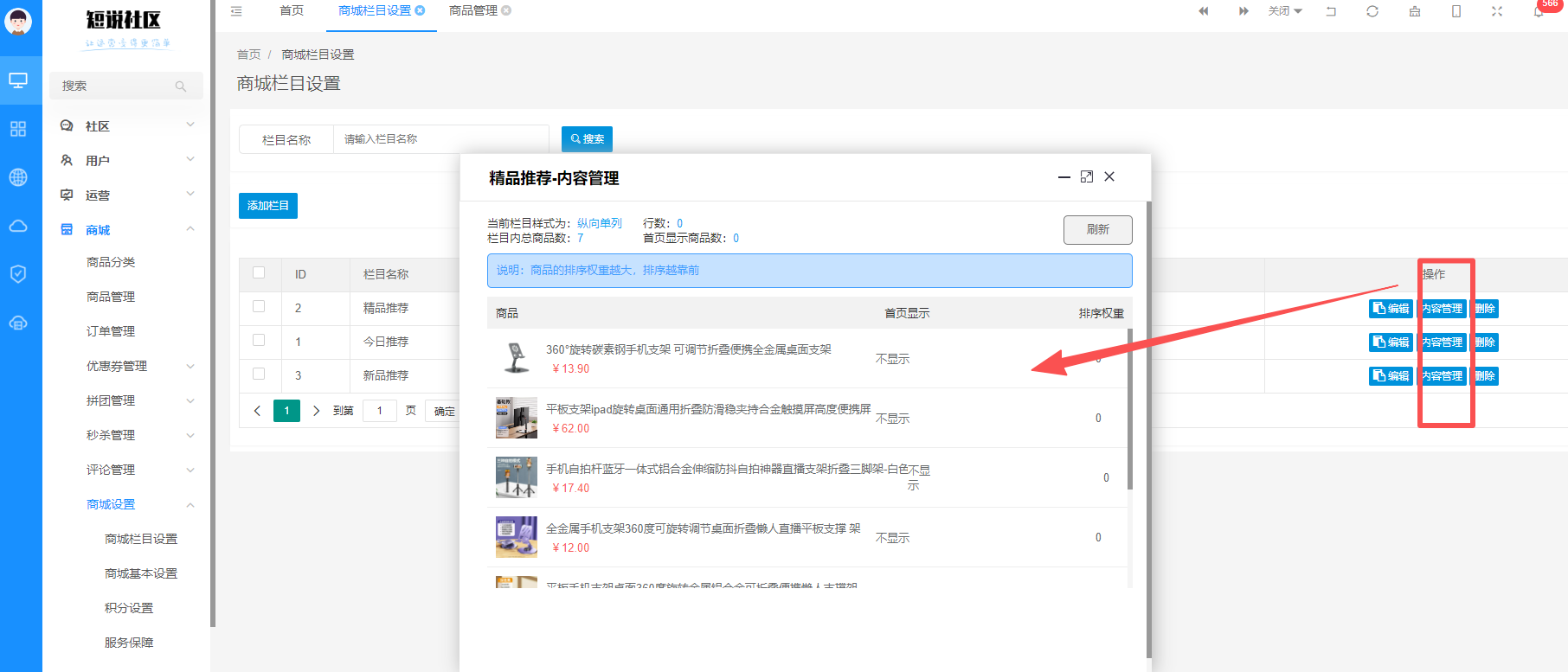Click the 刷新 button in the dialog
This screenshot has height=672, width=1568.
[x=1098, y=229]
